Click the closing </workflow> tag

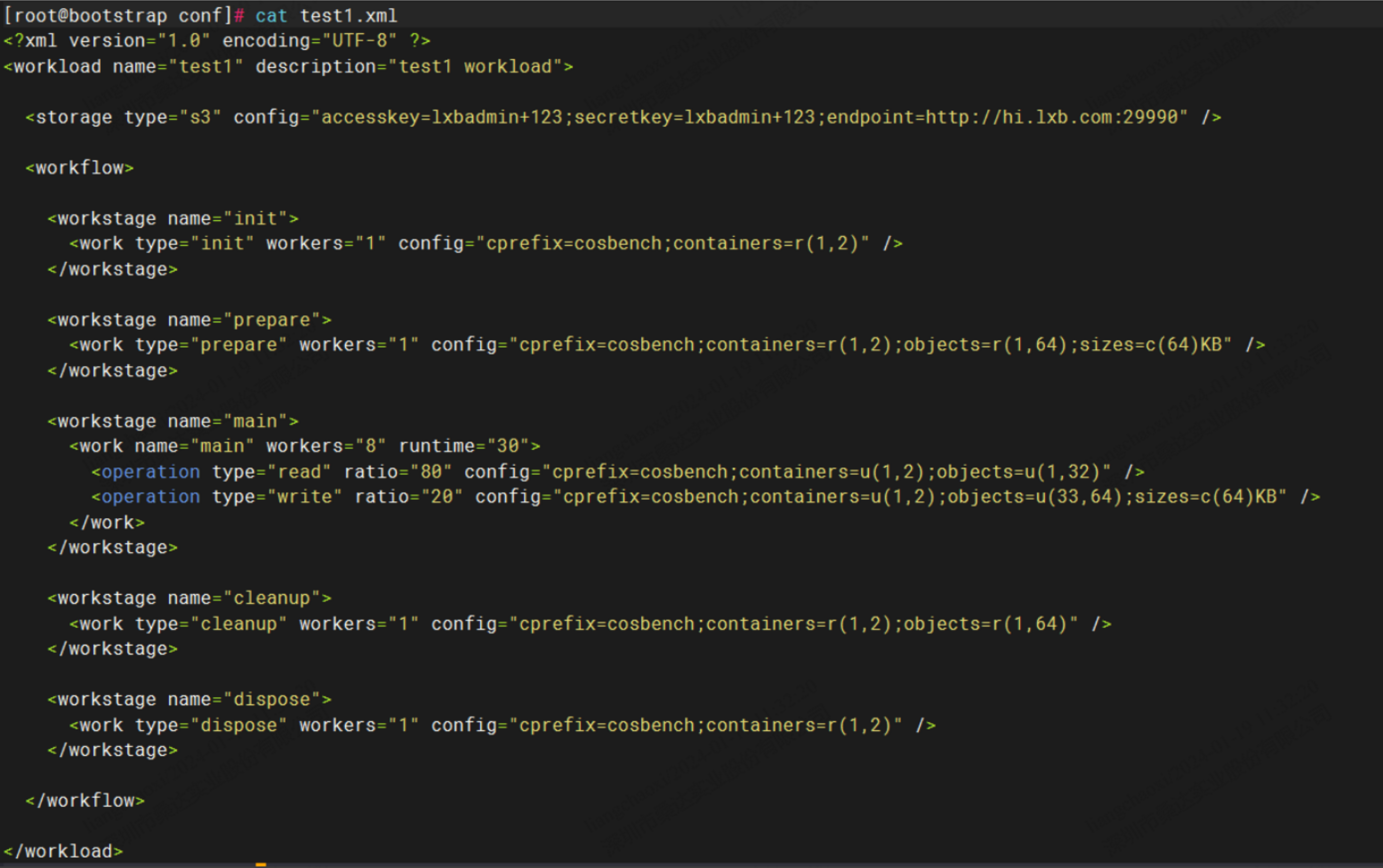click(86, 801)
